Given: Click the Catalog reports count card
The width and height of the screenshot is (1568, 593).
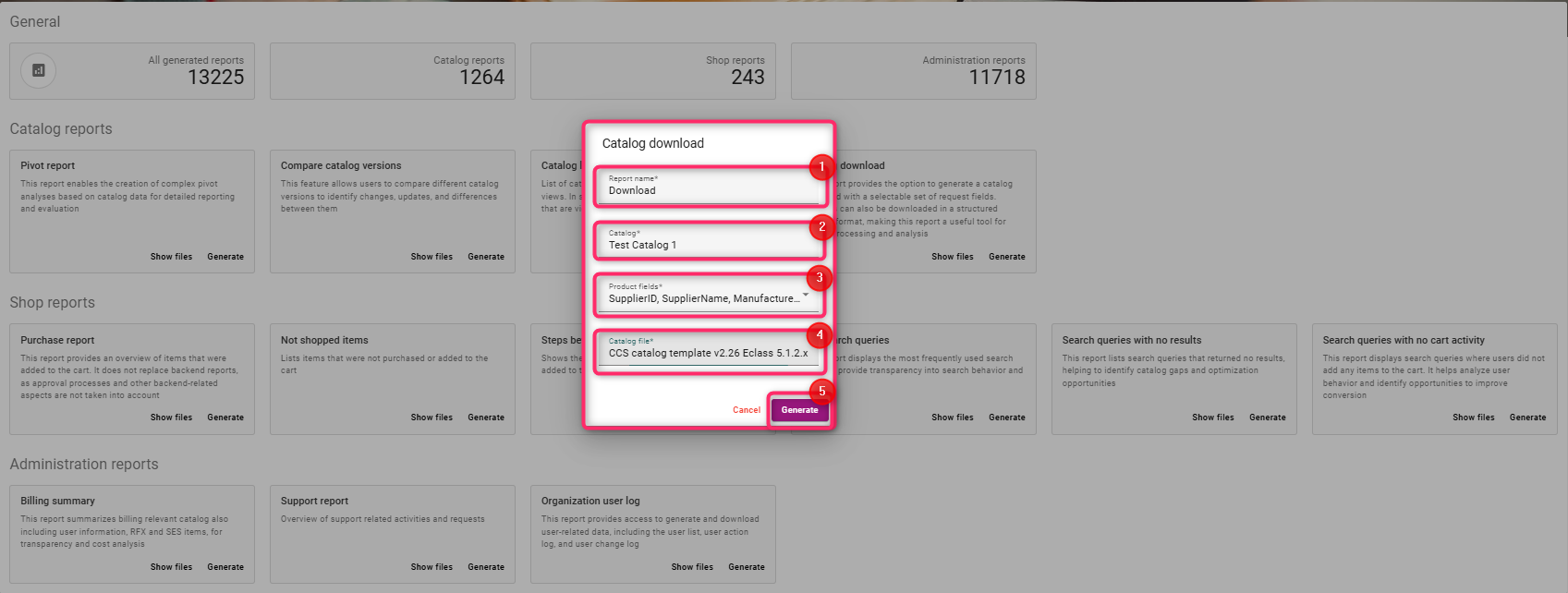Looking at the screenshot, I should [393, 71].
